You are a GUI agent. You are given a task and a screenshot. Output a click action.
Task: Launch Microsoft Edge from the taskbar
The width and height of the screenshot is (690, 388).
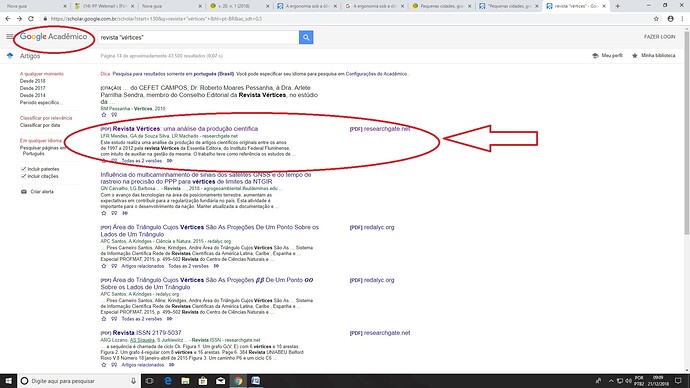168,381
